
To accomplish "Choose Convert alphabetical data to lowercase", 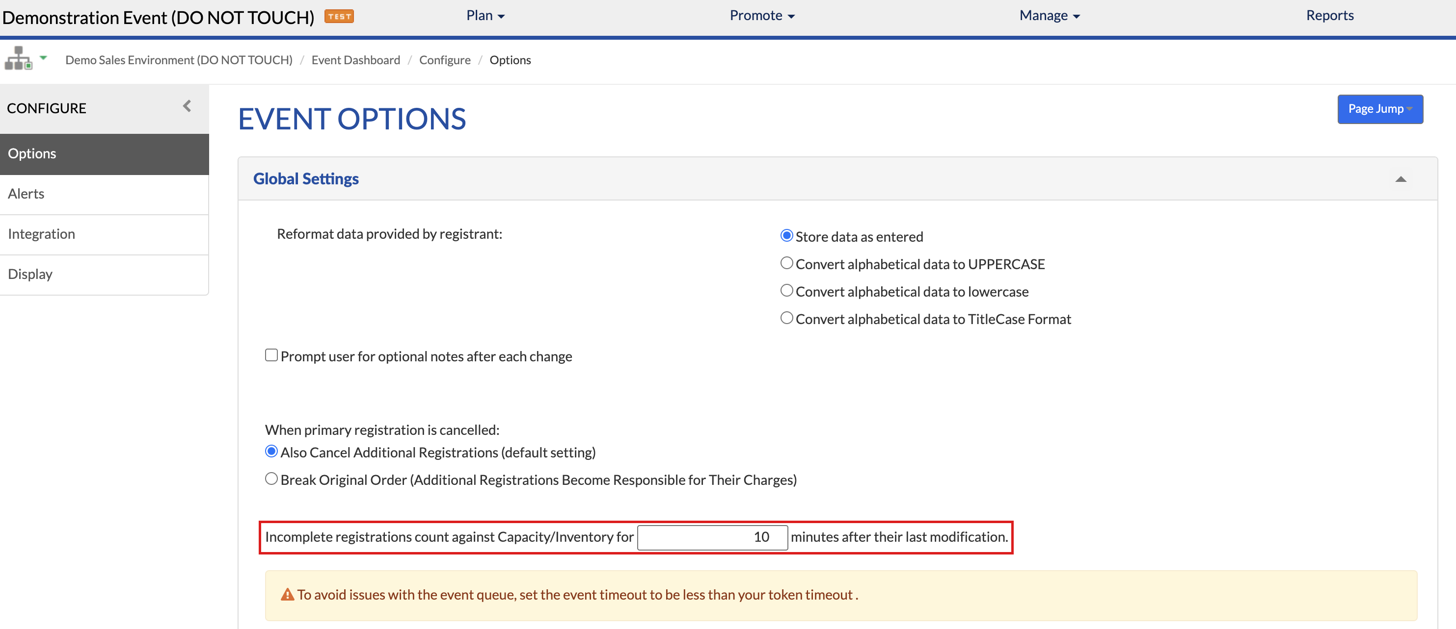I will [x=786, y=291].
